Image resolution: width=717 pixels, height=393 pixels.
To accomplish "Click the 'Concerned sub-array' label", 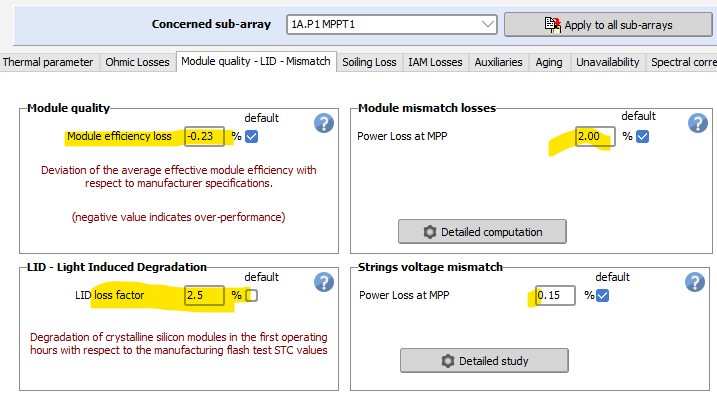I will [x=211, y=24].
